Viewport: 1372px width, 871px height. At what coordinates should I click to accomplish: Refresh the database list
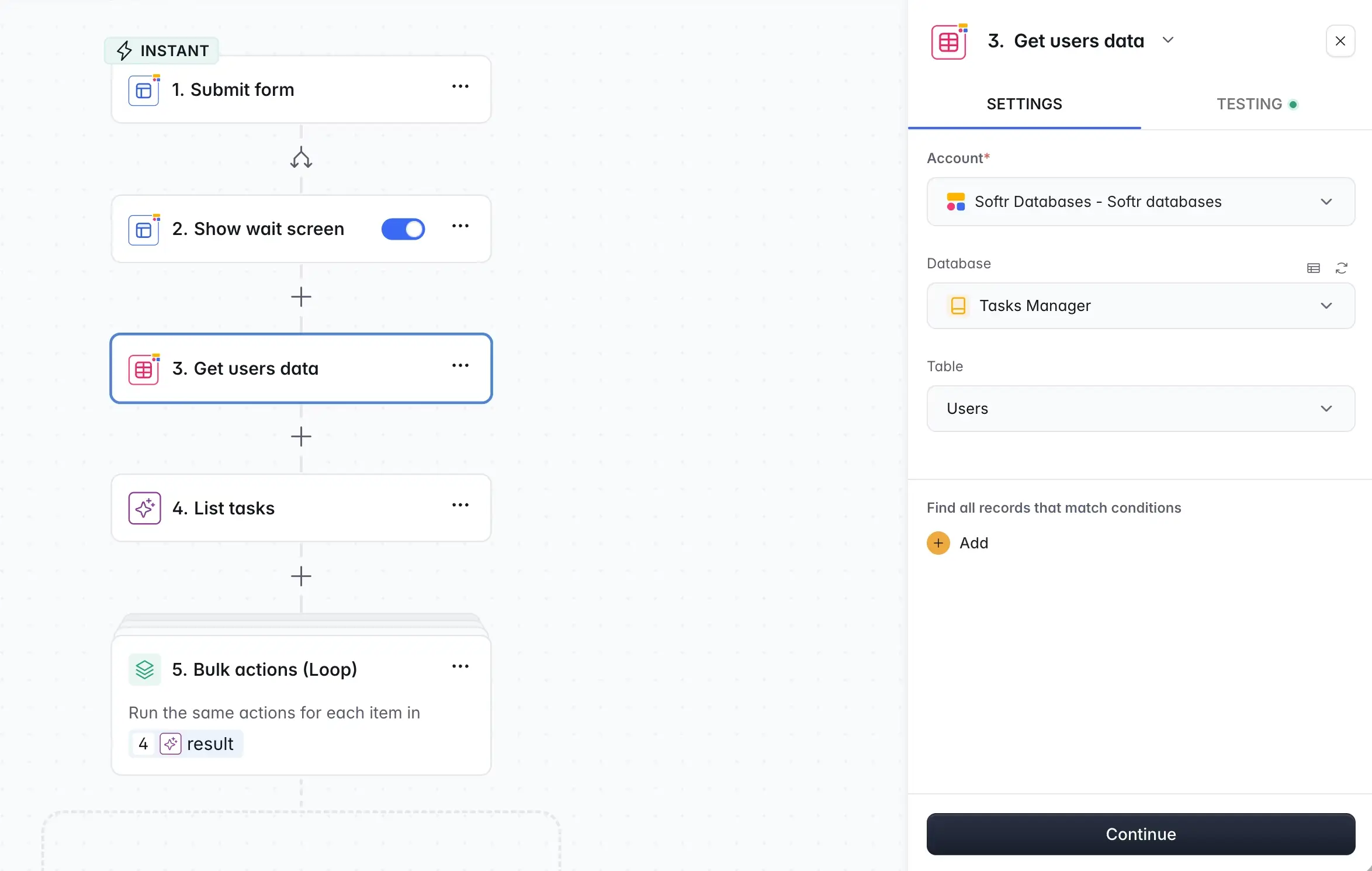[1342, 268]
